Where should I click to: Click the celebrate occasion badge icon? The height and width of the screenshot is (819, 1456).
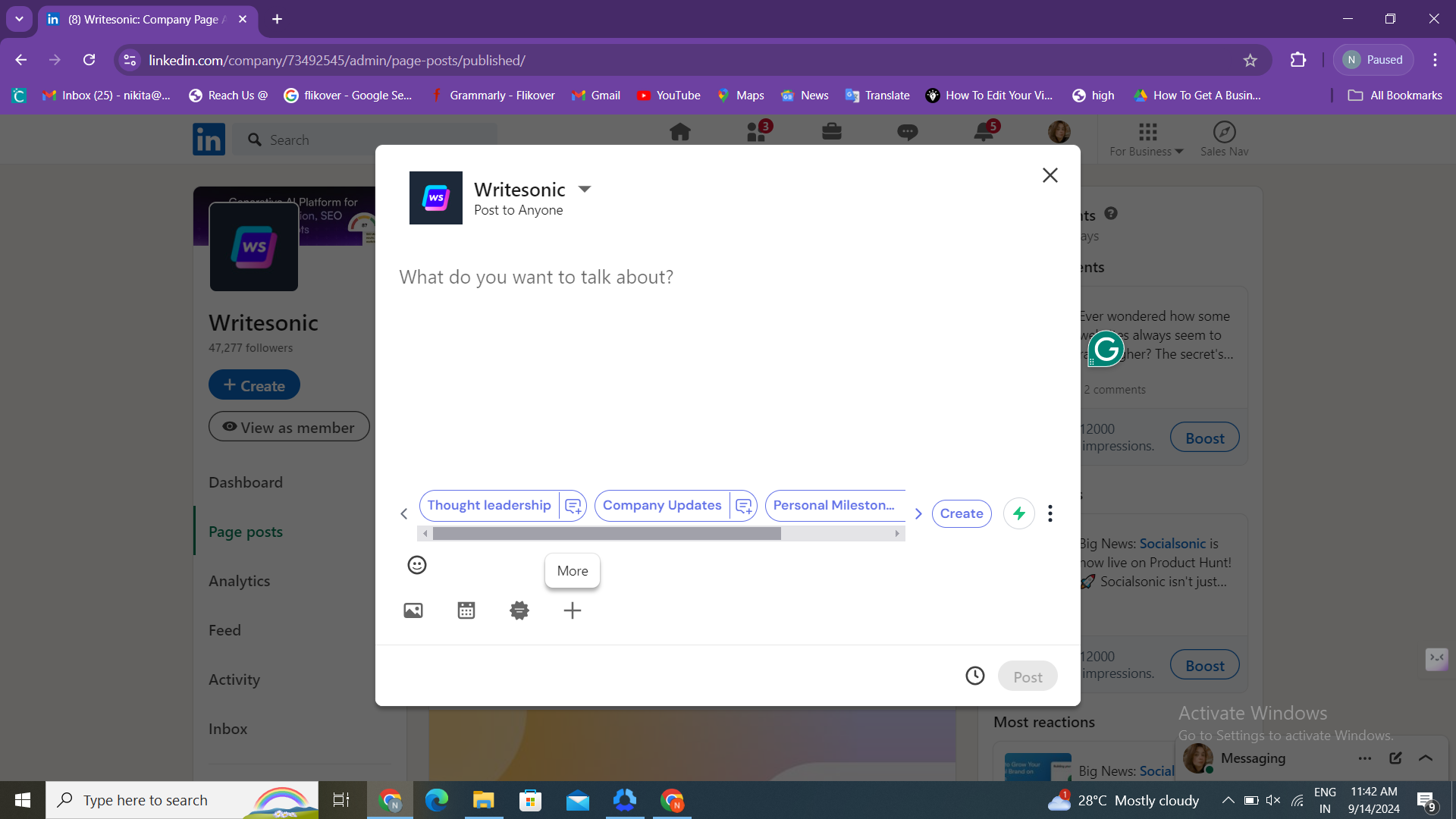(519, 610)
